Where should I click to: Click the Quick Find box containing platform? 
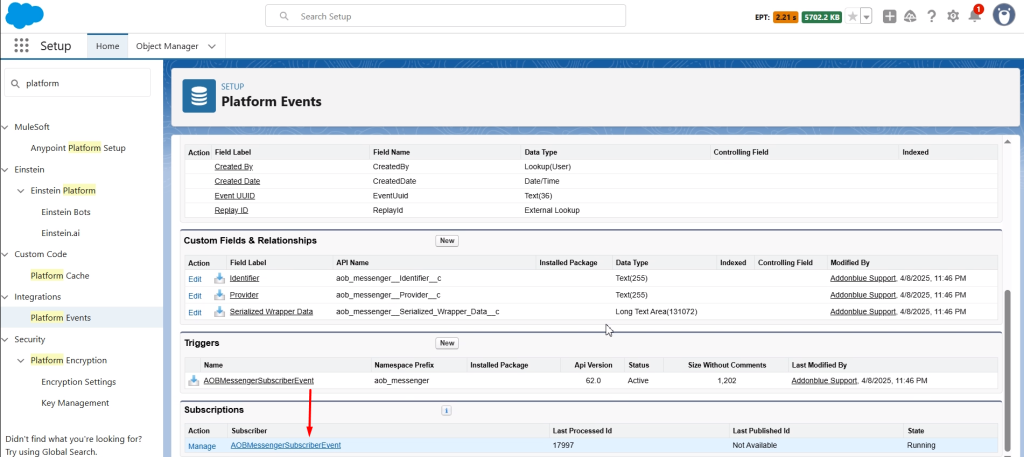(x=78, y=83)
